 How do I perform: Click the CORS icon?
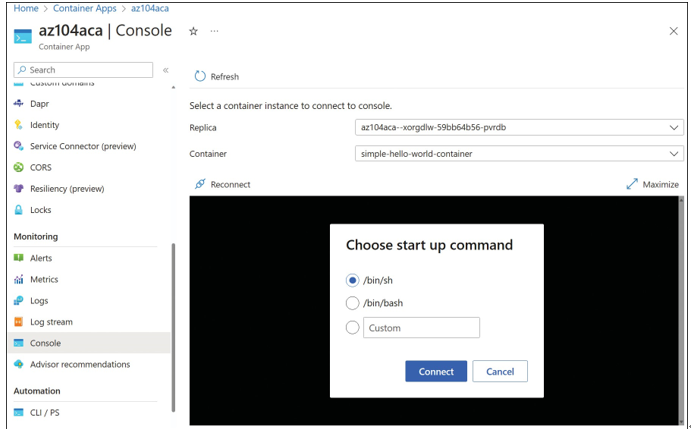click(x=19, y=167)
